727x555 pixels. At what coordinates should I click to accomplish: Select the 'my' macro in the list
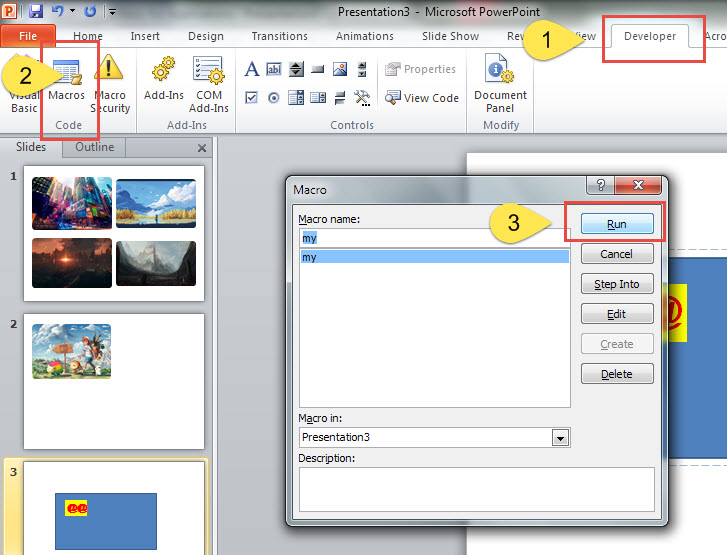[434, 257]
